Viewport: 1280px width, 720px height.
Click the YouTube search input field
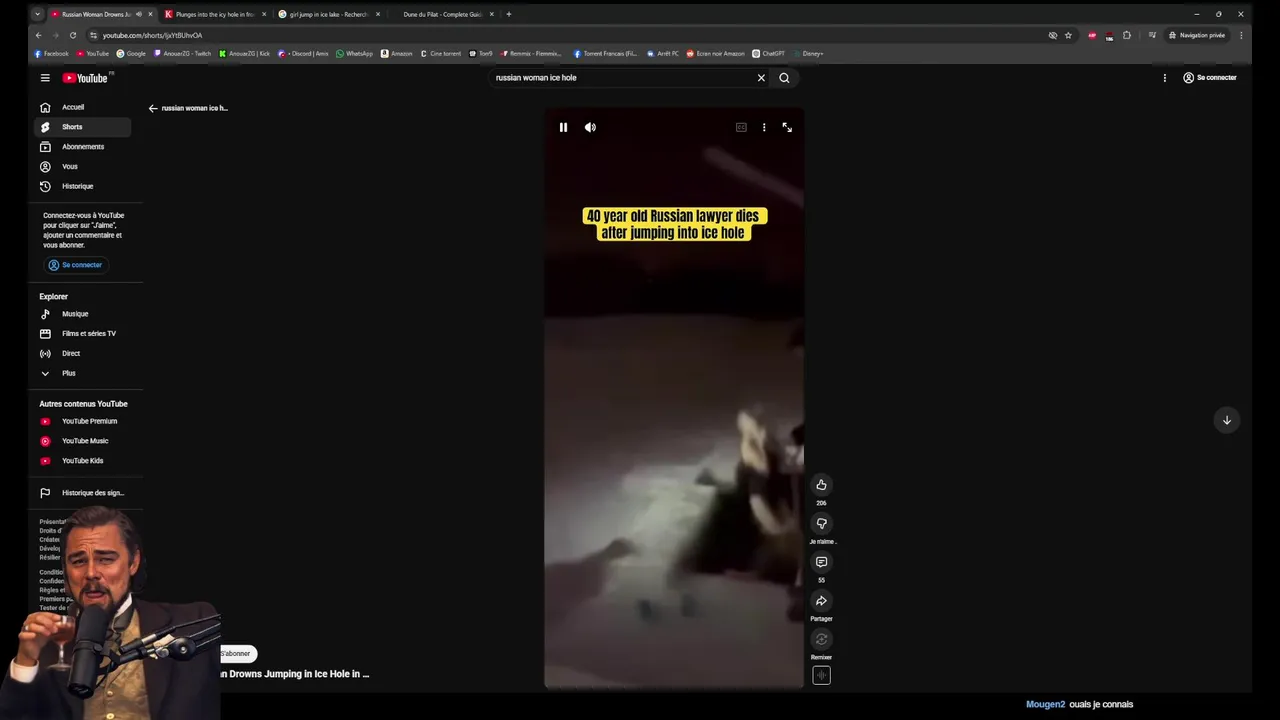pos(620,78)
